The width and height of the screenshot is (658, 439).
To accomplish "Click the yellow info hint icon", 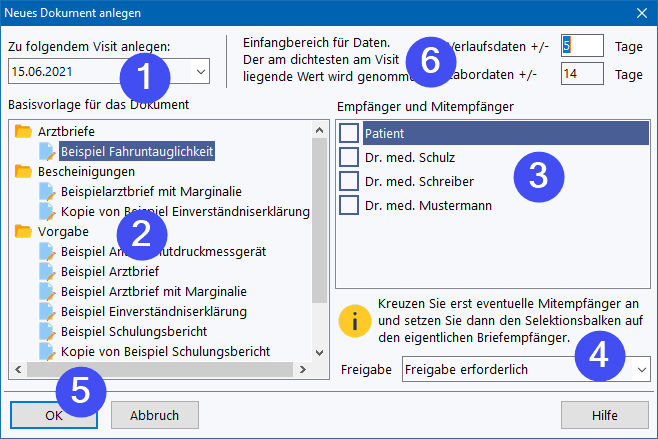I will pos(353,320).
